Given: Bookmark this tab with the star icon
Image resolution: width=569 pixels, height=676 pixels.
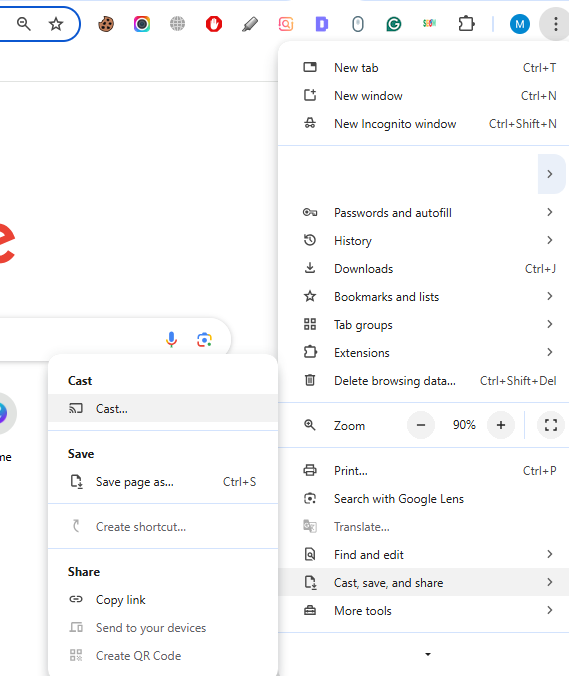Looking at the screenshot, I should tap(56, 24).
